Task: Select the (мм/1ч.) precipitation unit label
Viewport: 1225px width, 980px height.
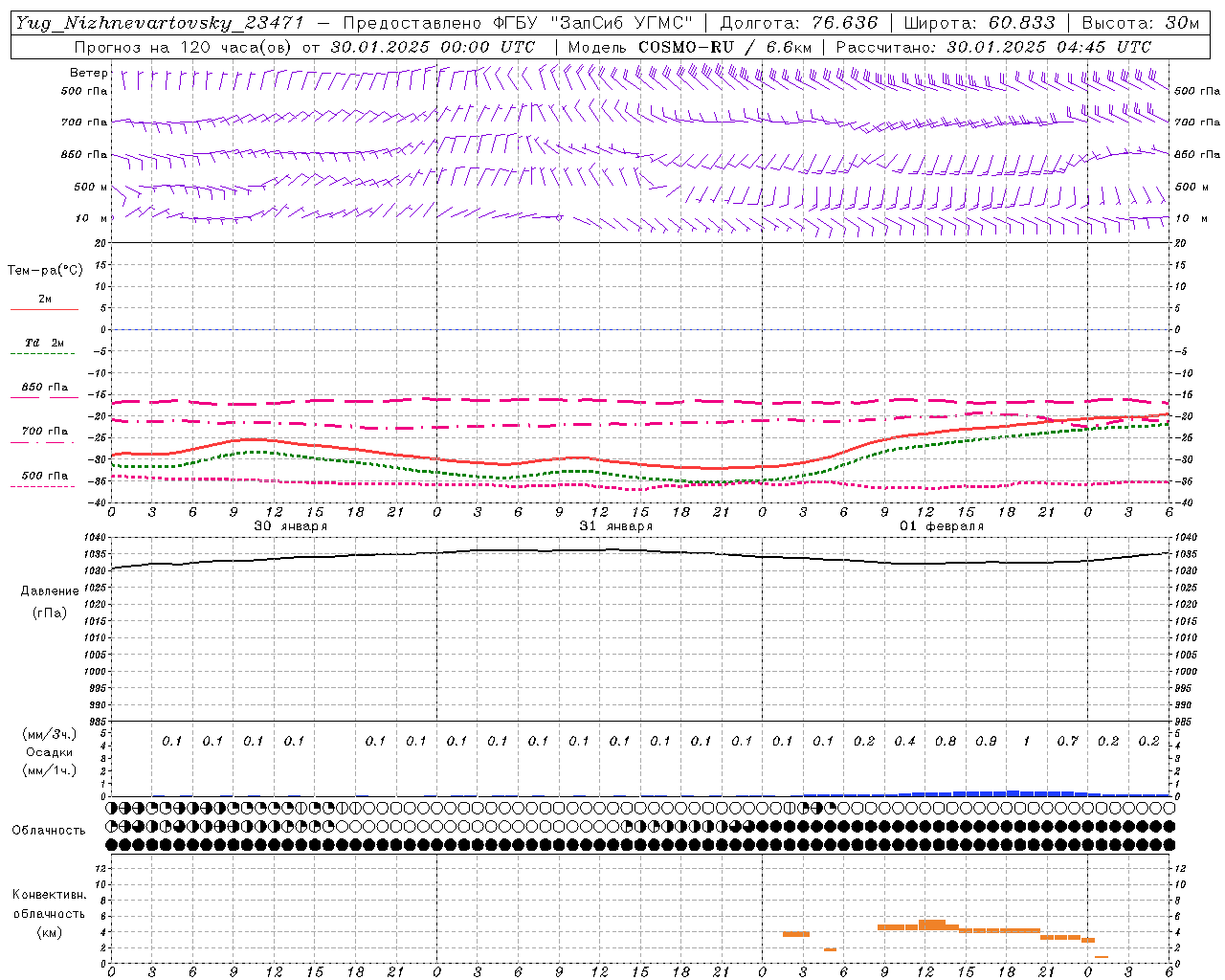Action: coord(50,770)
